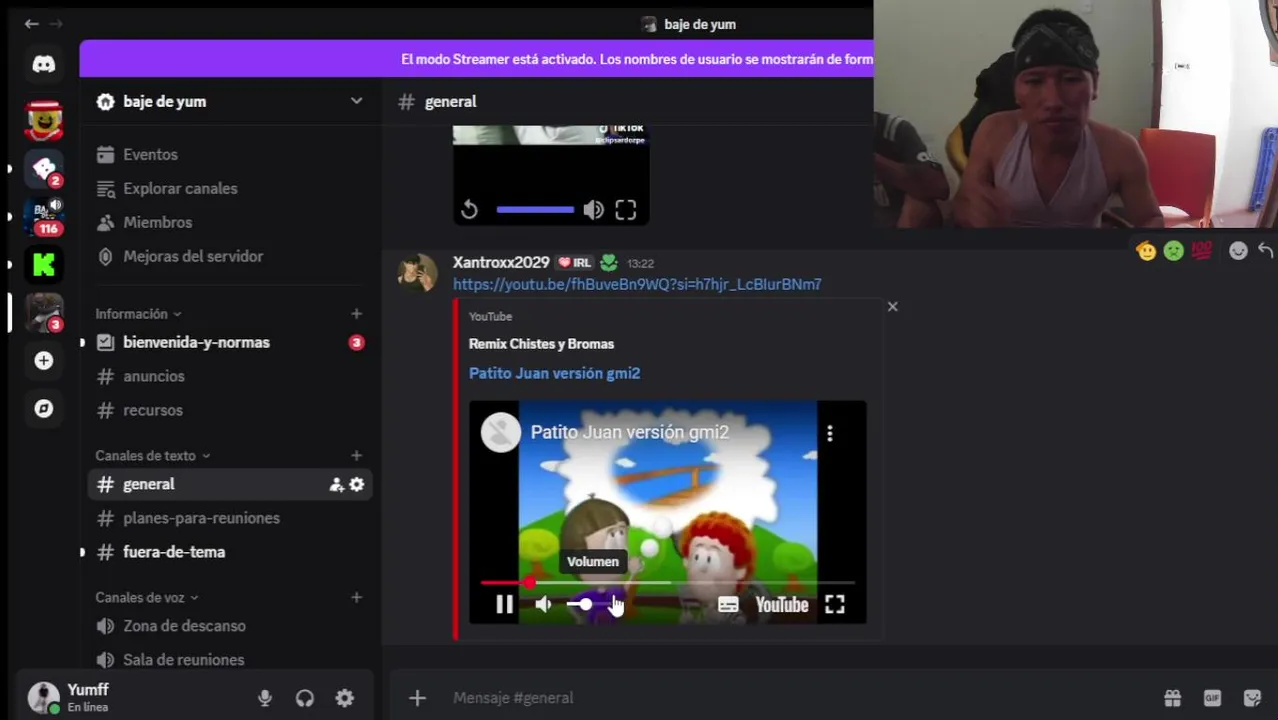
Task: Toggle headphones deafen in user panel
Action: [305, 698]
